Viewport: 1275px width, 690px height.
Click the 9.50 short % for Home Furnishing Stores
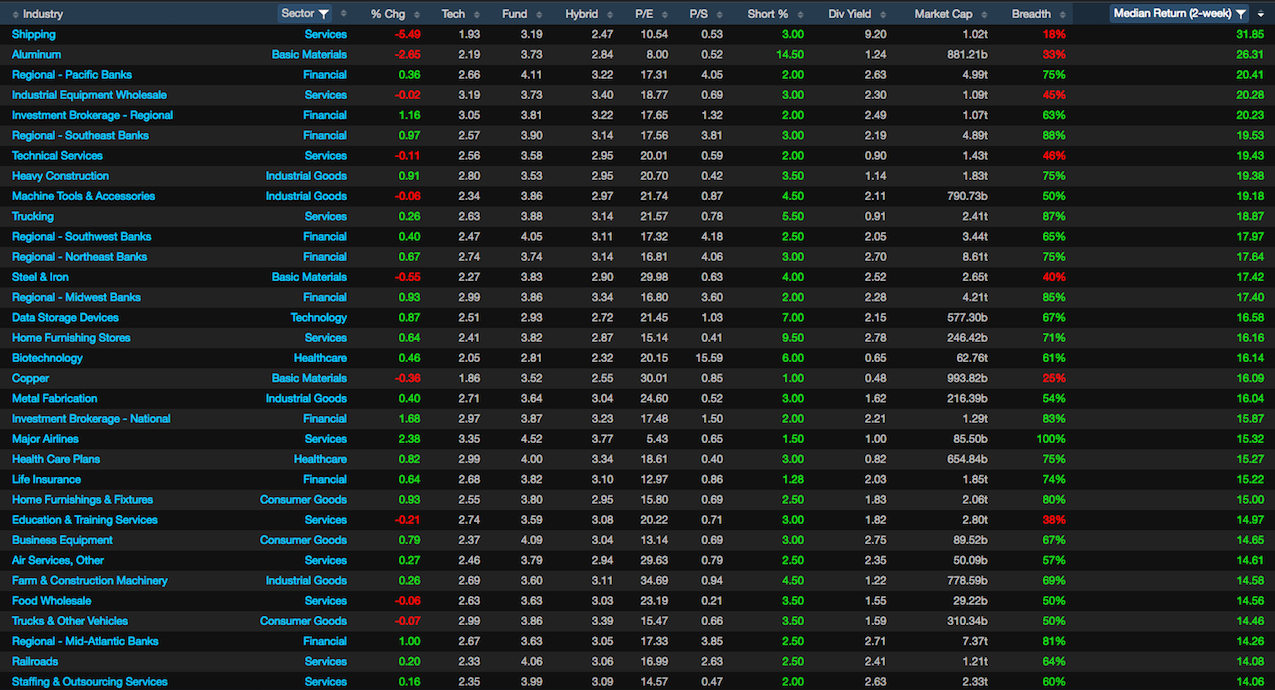pyautogui.click(x=791, y=337)
